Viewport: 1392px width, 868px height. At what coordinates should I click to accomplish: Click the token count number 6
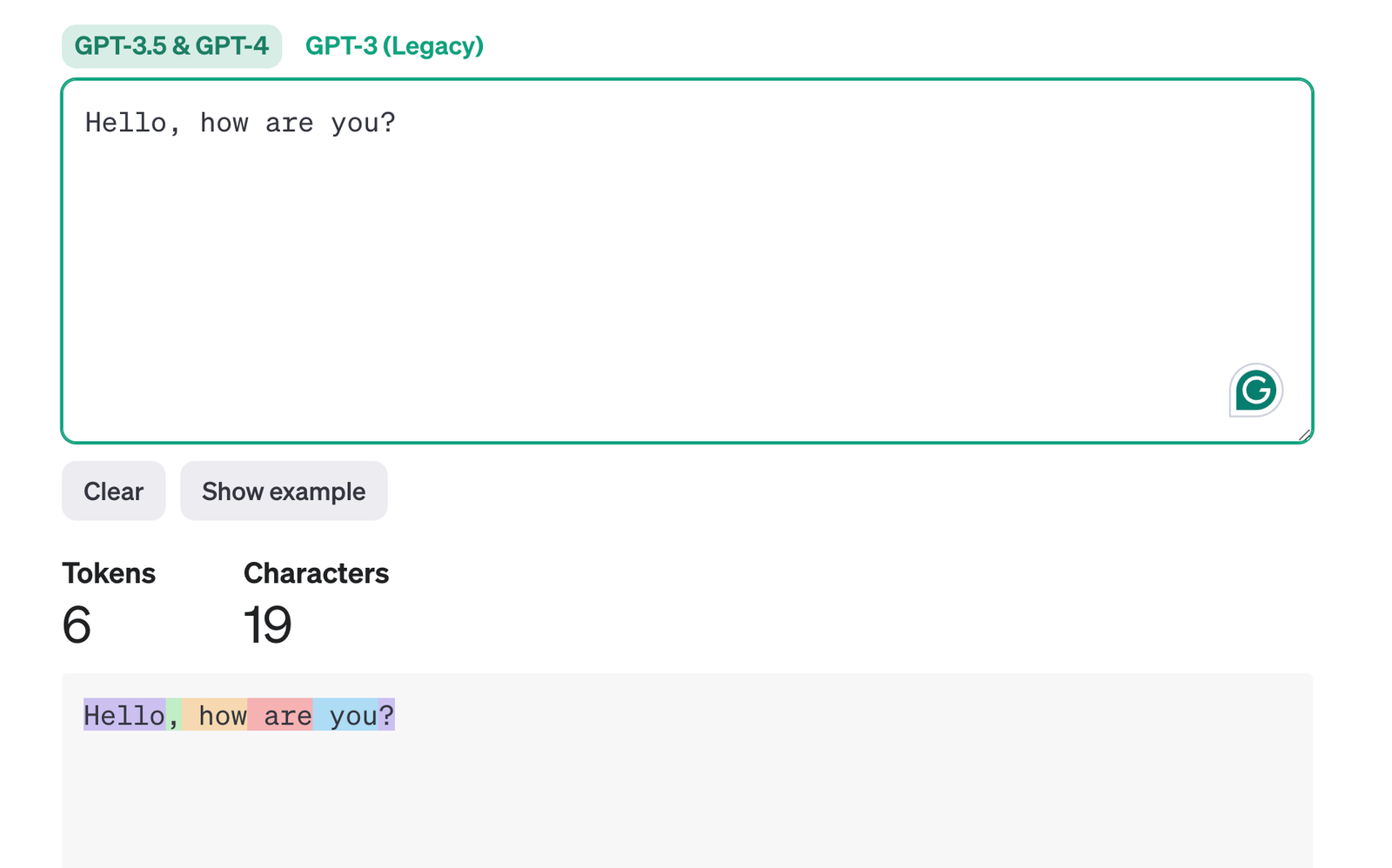[x=77, y=624]
